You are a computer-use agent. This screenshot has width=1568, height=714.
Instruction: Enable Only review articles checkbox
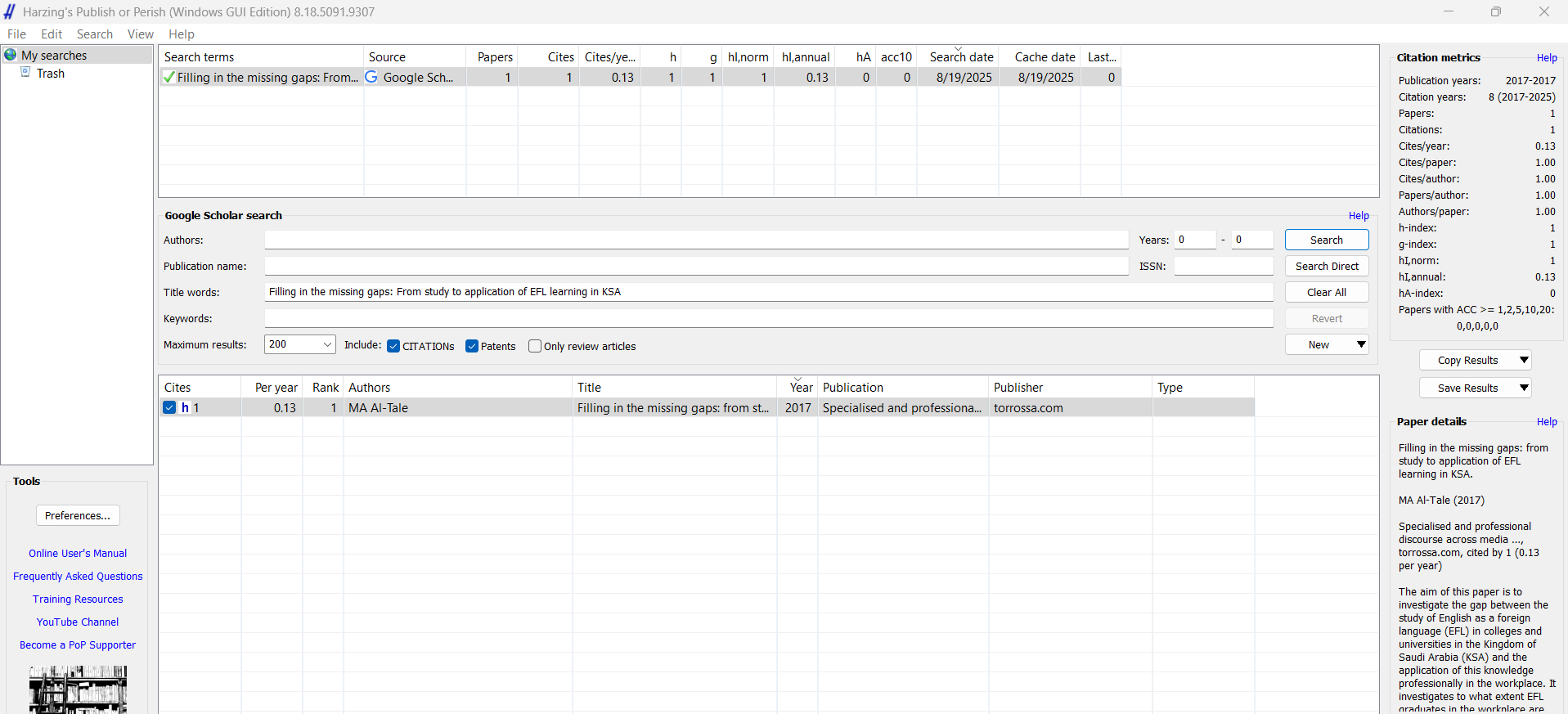(535, 346)
